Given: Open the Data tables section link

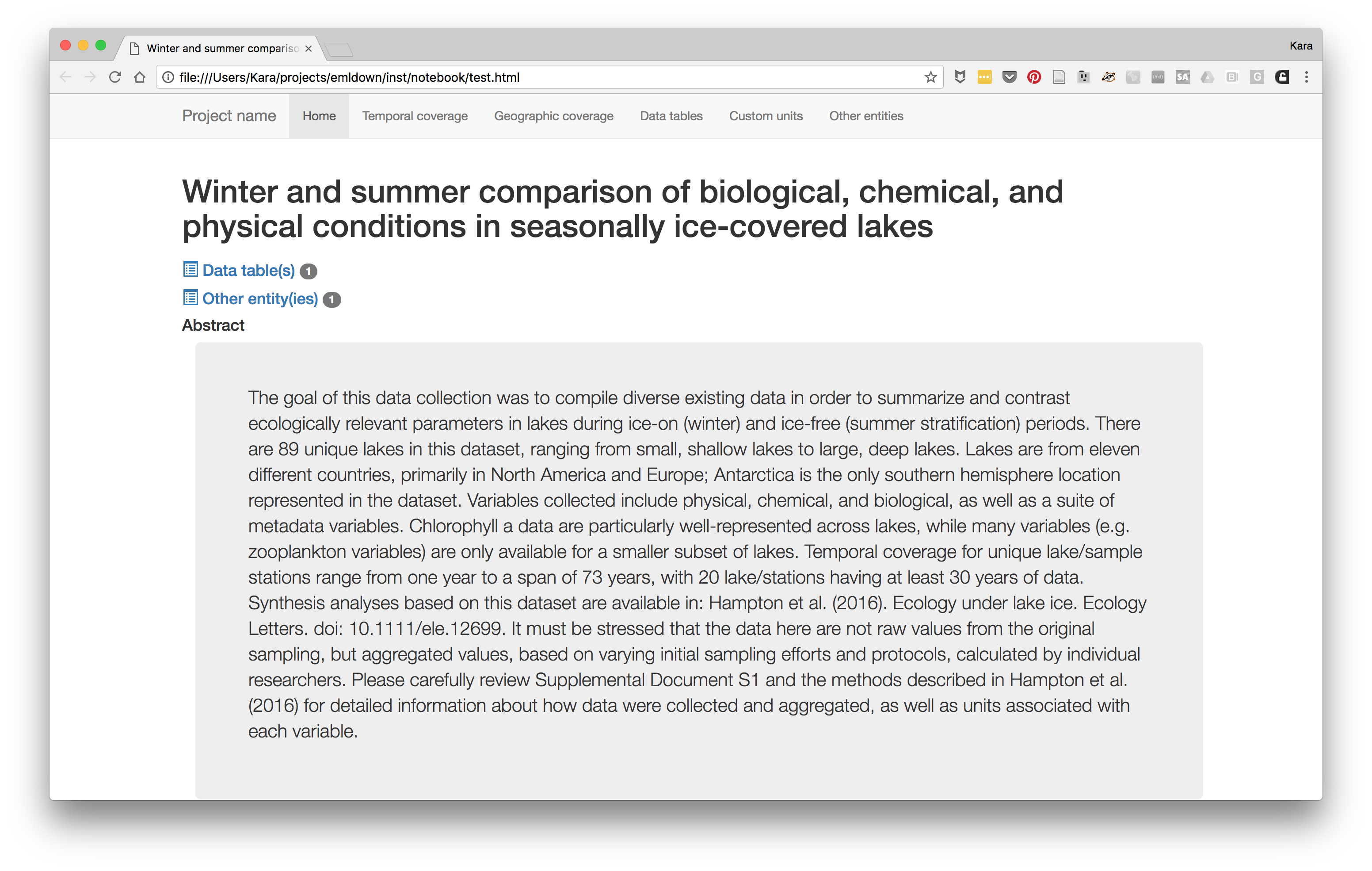Looking at the screenshot, I should pos(671,116).
